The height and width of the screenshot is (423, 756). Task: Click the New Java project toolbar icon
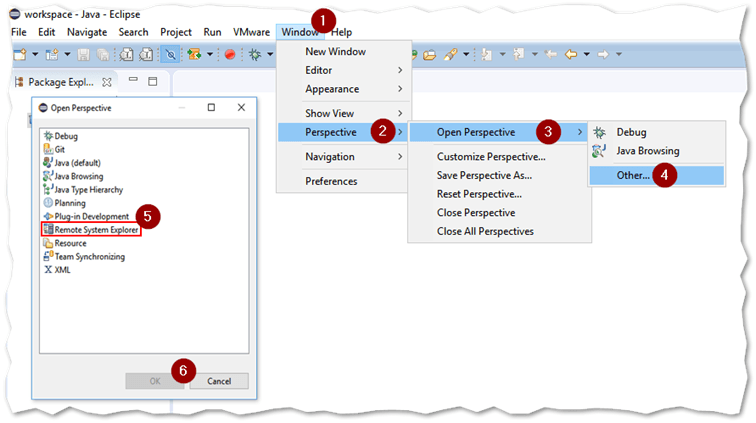(52, 55)
